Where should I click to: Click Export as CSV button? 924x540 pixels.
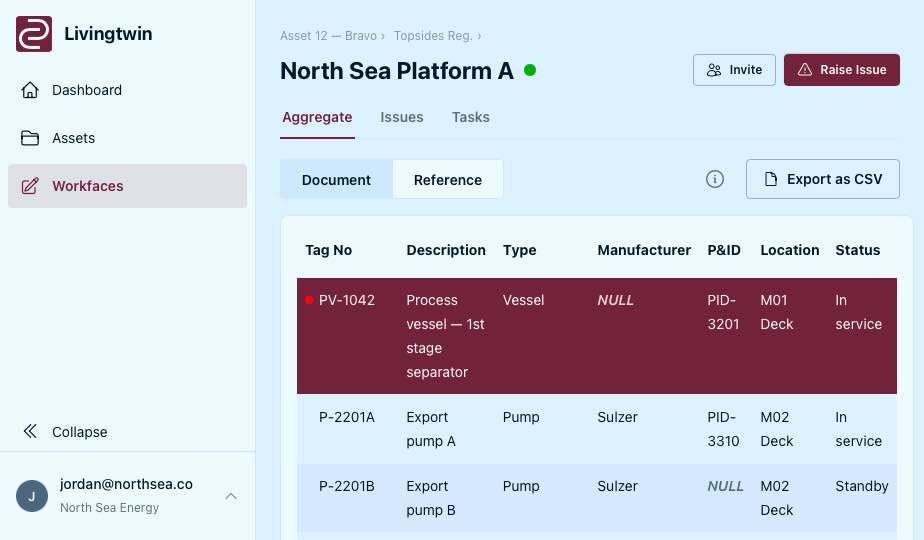pyautogui.click(x=823, y=179)
